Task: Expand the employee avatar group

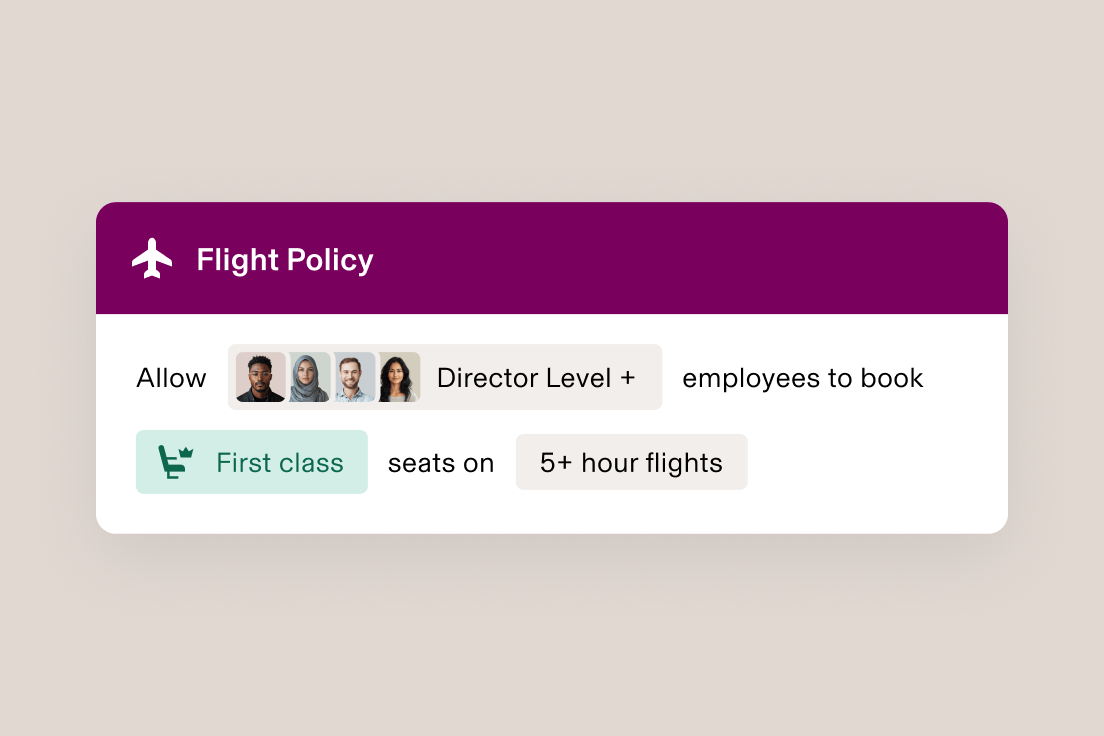Action: click(x=325, y=377)
